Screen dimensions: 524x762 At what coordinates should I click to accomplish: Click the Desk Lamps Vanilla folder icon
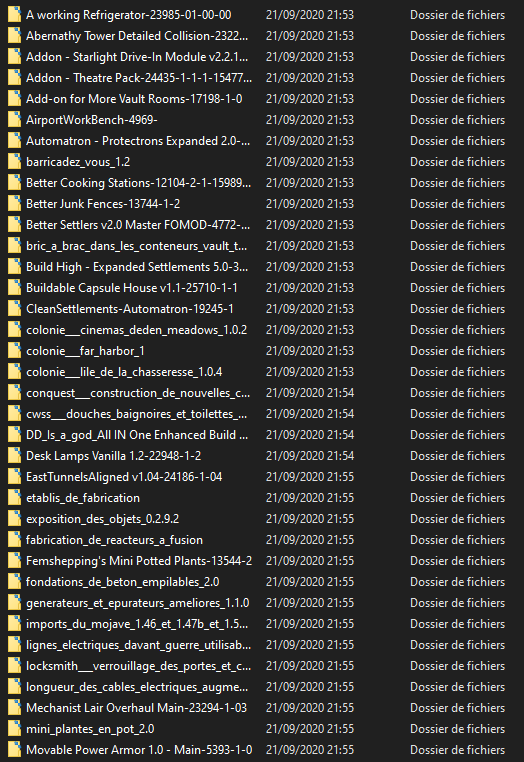(15, 455)
